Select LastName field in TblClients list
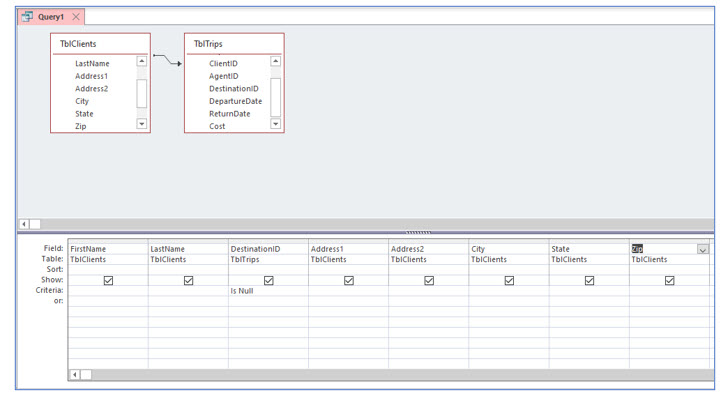Screen dimensions: 722x398 click(92, 64)
